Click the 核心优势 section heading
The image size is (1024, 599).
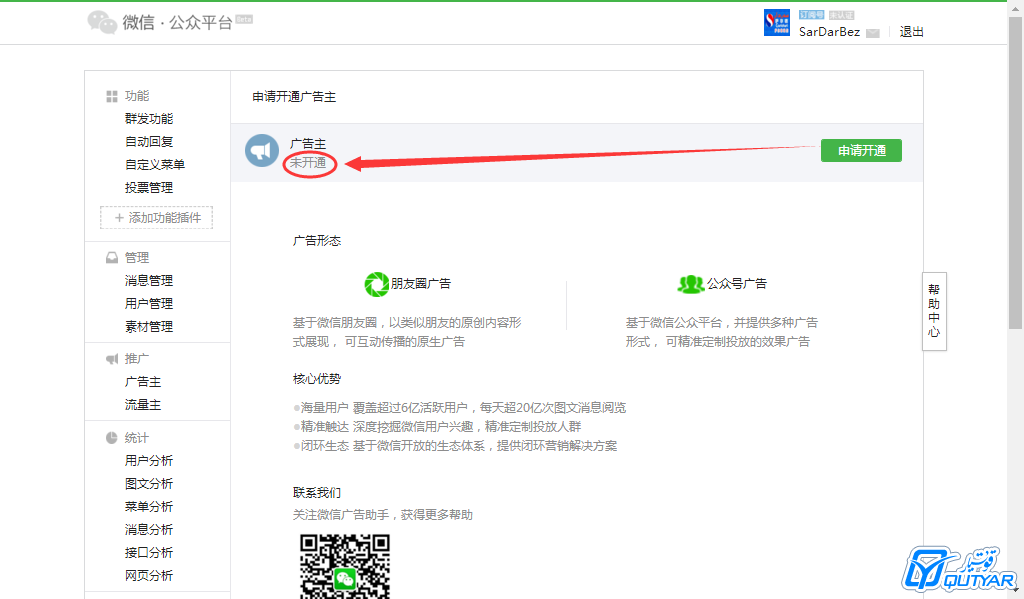[317, 379]
